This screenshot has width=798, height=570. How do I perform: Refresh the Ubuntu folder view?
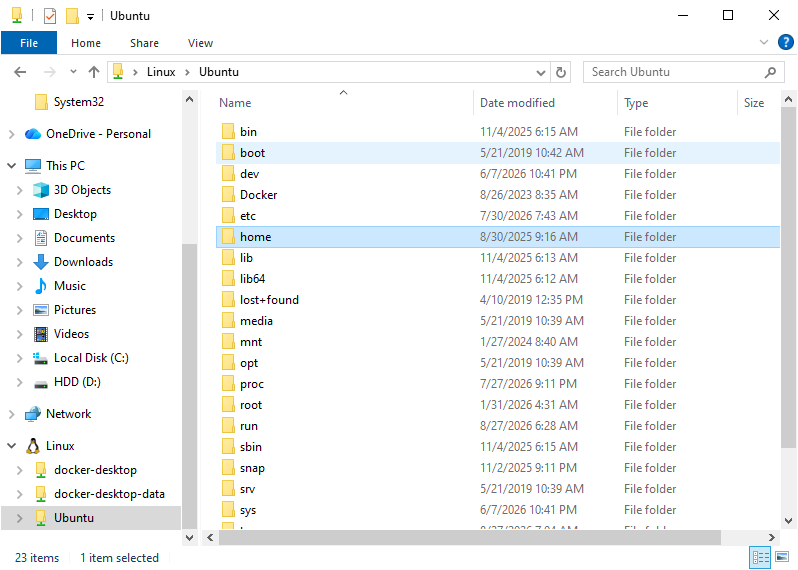[561, 72]
